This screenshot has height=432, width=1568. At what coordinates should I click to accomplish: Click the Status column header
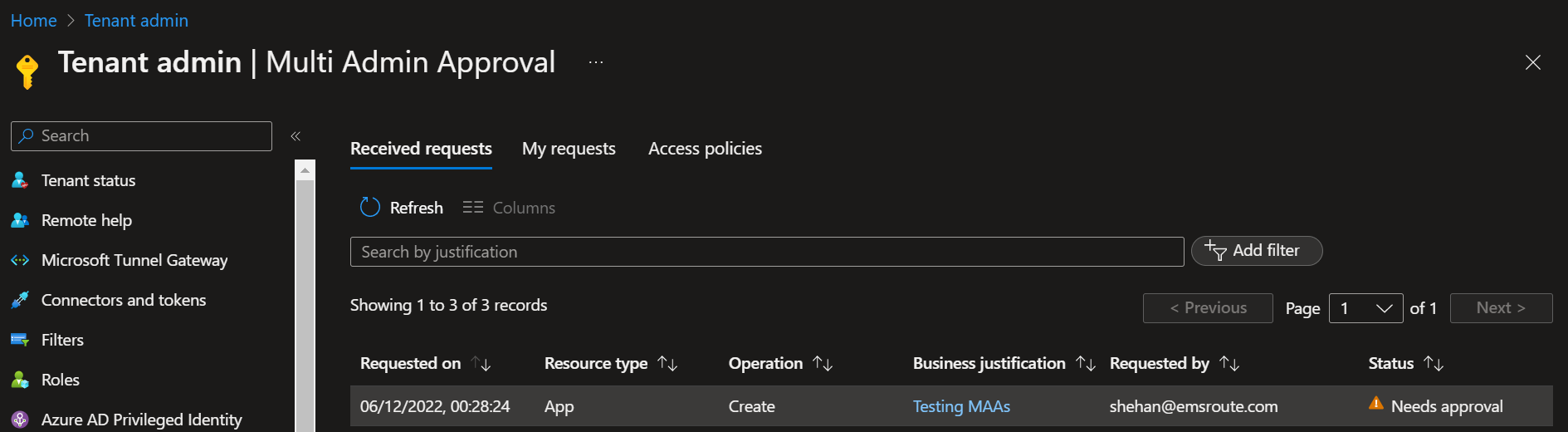pyautogui.click(x=1390, y=363)
